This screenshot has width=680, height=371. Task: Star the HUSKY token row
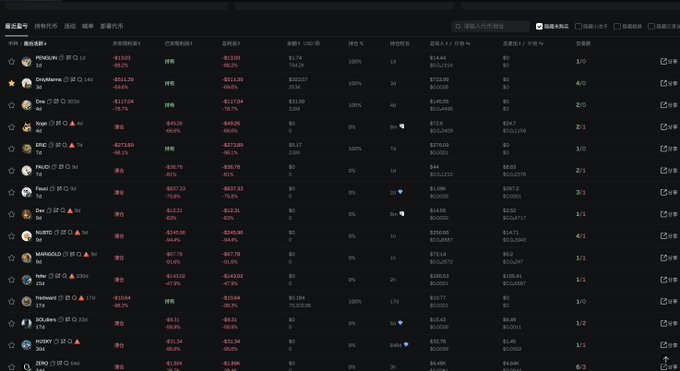point(12,345)
